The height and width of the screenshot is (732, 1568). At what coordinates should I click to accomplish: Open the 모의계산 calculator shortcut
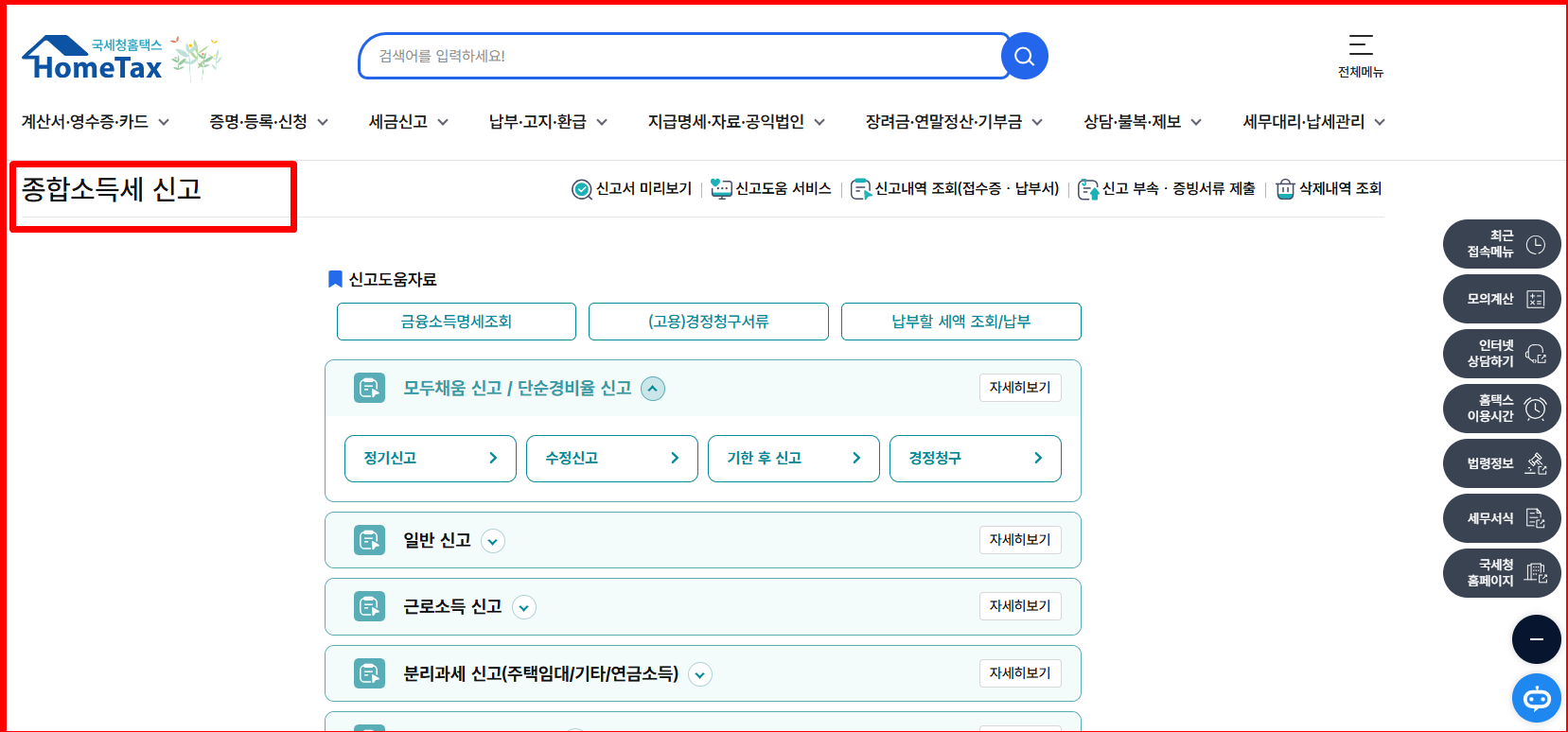(x=1502, y=299)
